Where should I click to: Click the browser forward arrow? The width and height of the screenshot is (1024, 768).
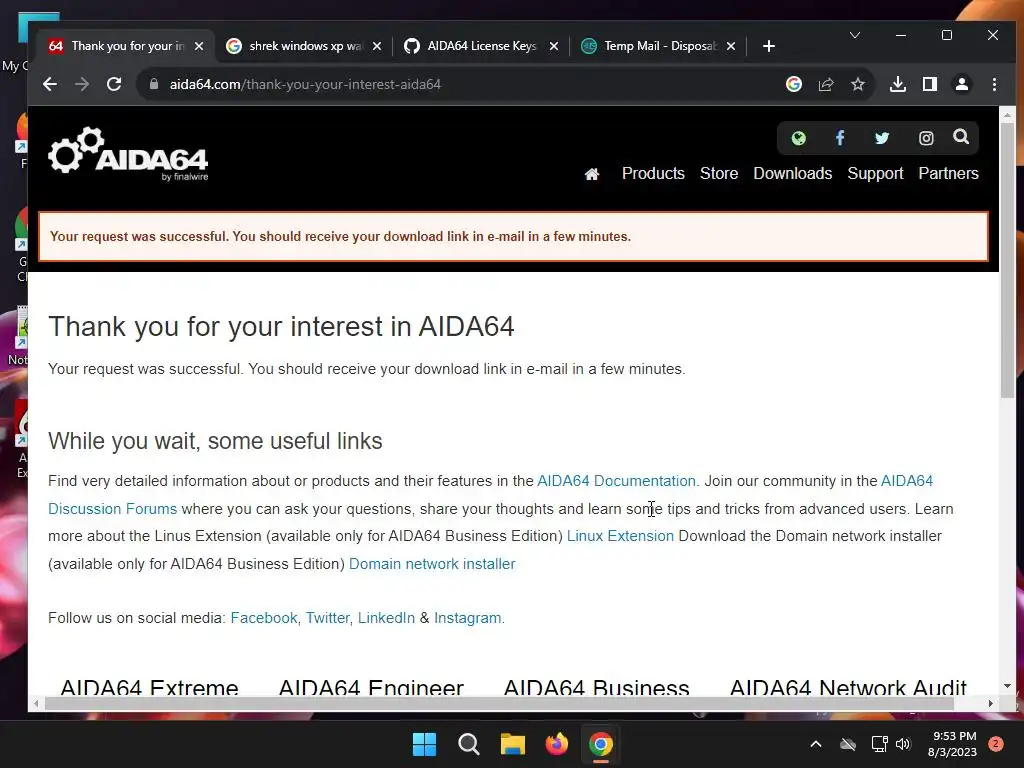pyautogui.click(x=82, y=84)
